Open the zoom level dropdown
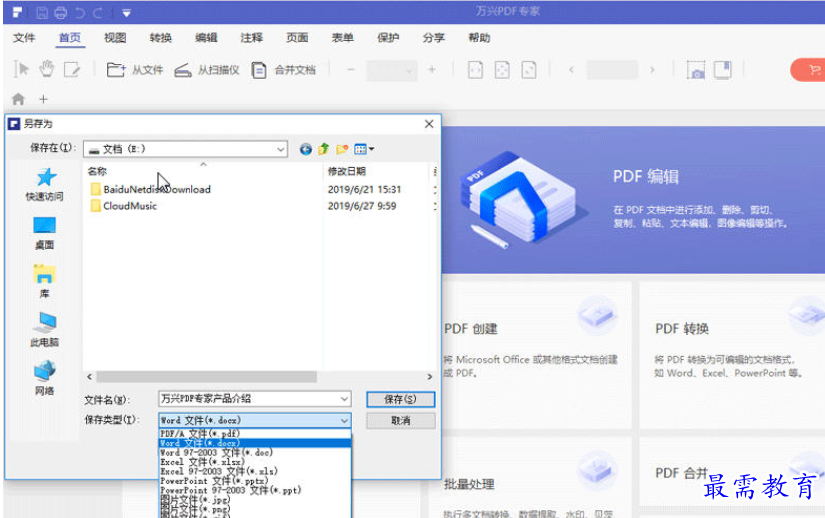The height and width of the screenshot is (518, 825). pos(392,70)
